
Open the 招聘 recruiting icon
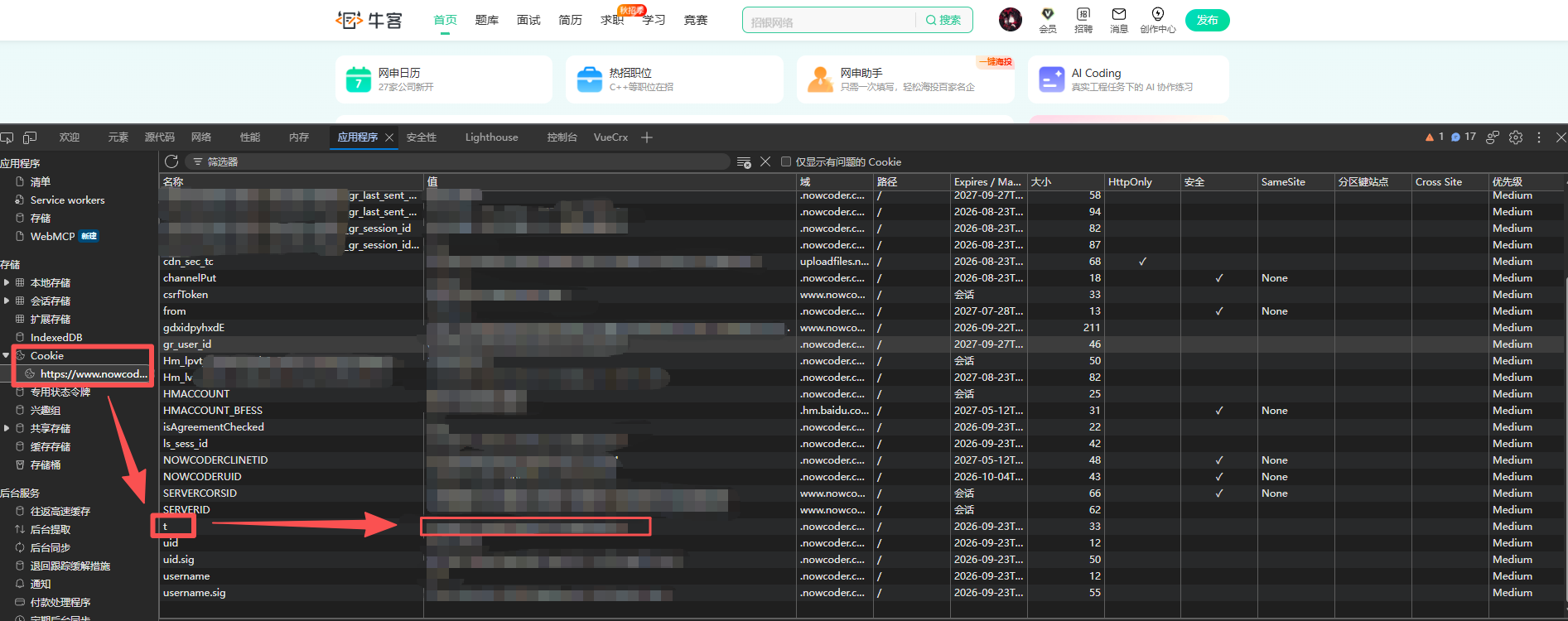coord(1083,20)
